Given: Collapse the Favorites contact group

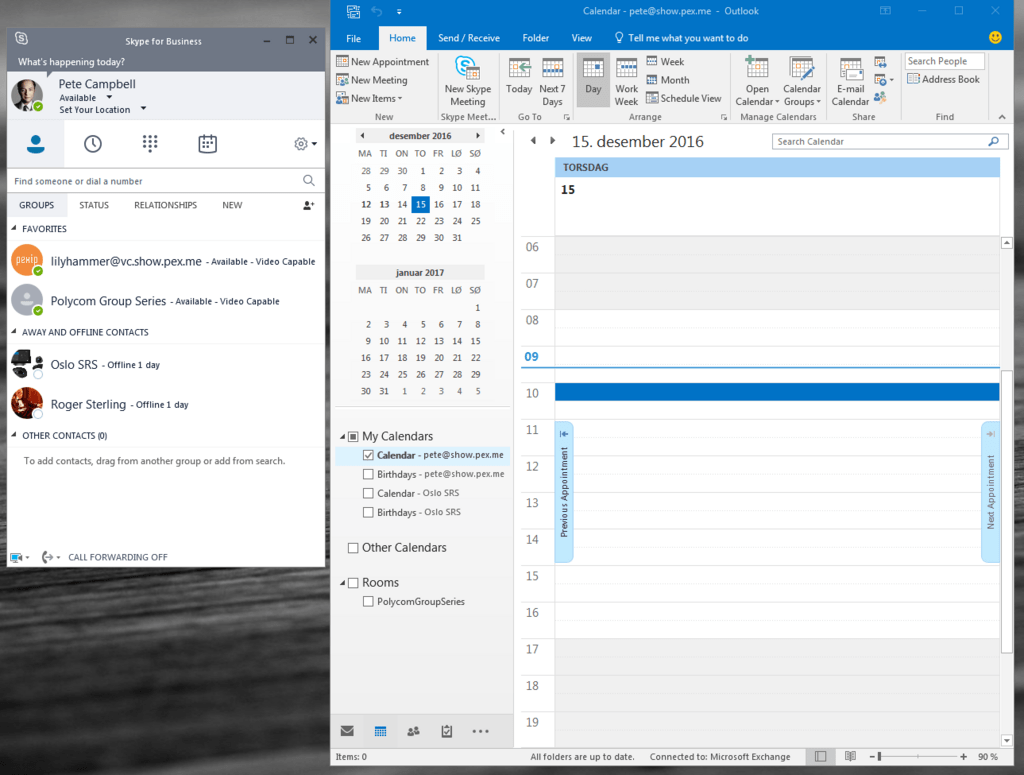Looking at the screenshot, I should [x=14, y=229].
